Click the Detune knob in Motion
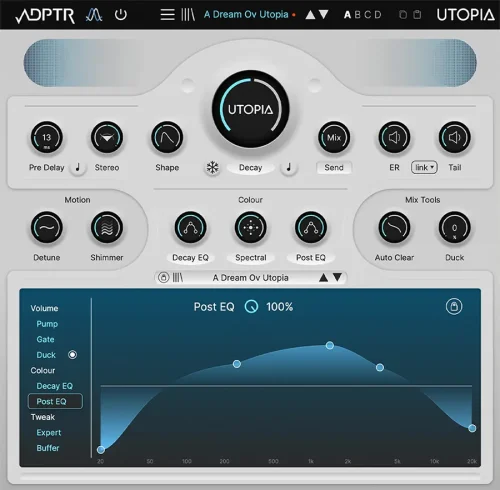 47,228
